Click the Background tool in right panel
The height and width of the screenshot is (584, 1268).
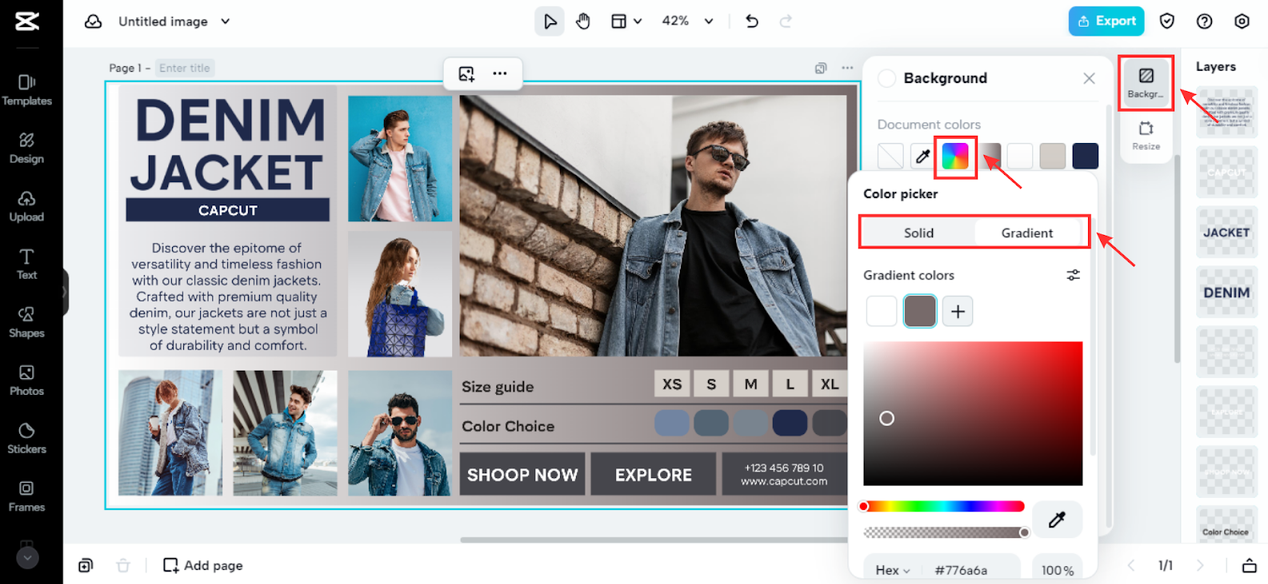tap(1146, 83)
